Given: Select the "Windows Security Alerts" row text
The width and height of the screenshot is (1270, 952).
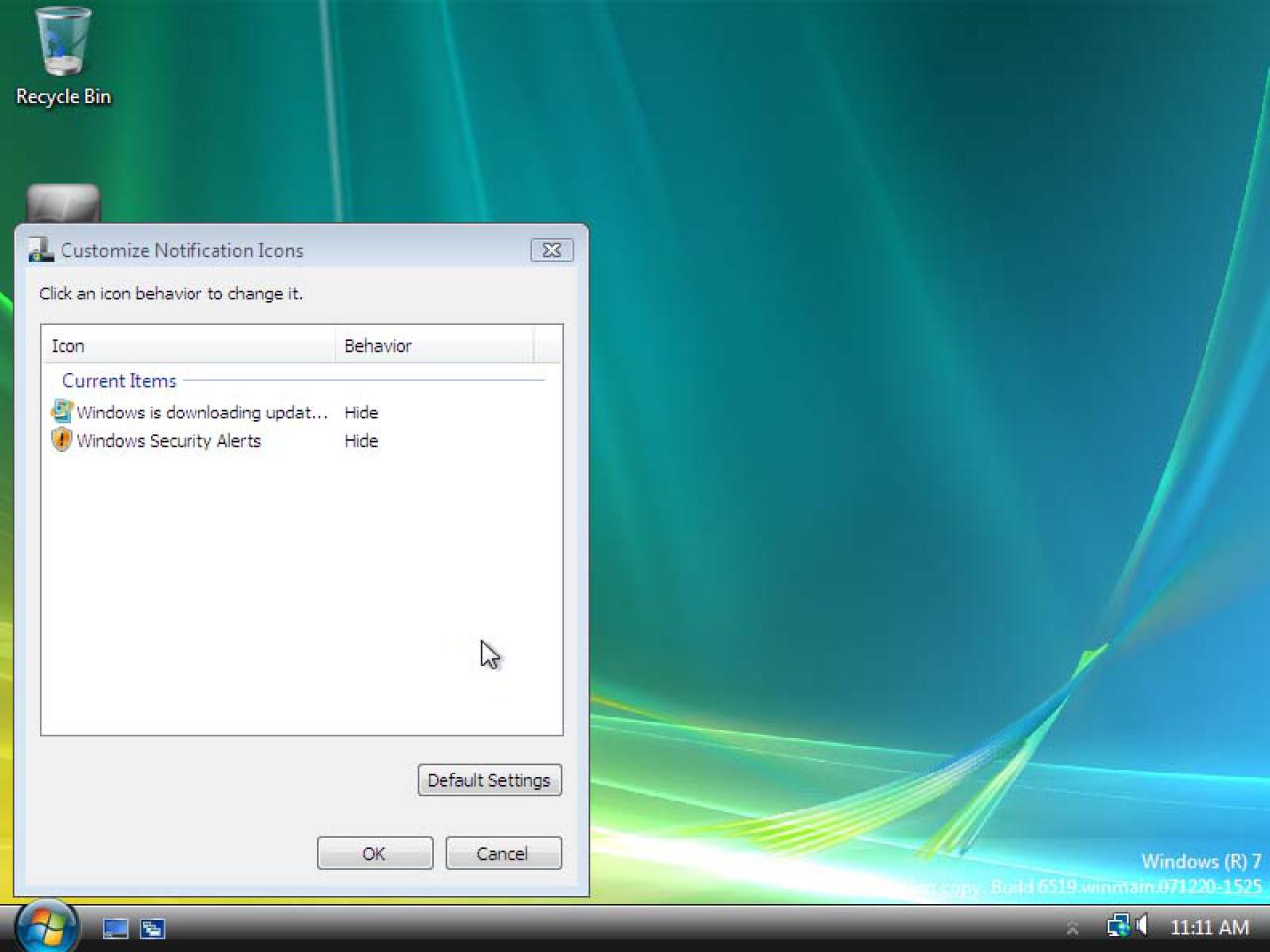Looking at the screenshot, I should (x=169, y=440).
